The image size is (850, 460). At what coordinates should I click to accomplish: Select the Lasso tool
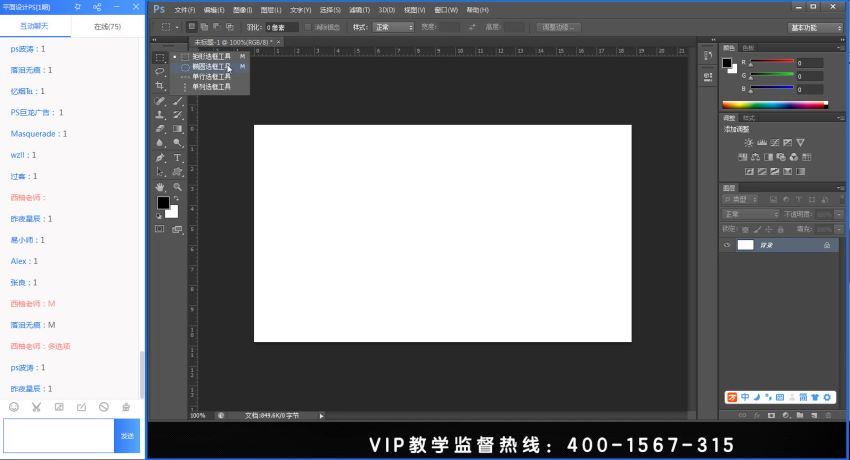159,71
